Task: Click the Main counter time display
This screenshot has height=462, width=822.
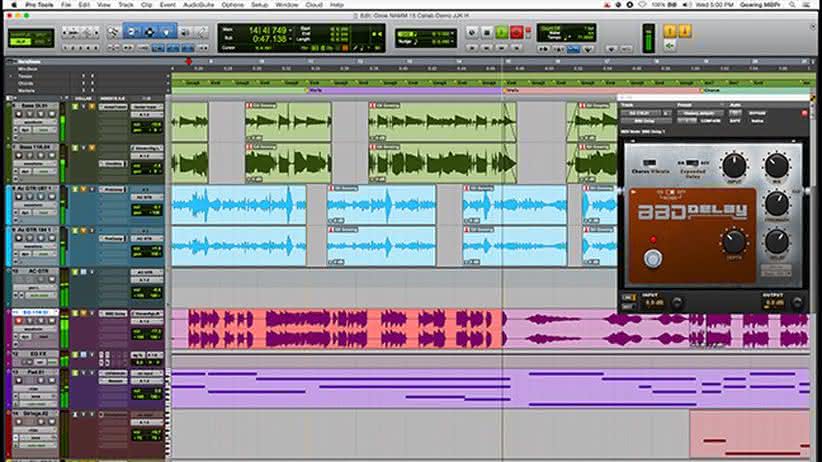Action: tap(267, 30)
